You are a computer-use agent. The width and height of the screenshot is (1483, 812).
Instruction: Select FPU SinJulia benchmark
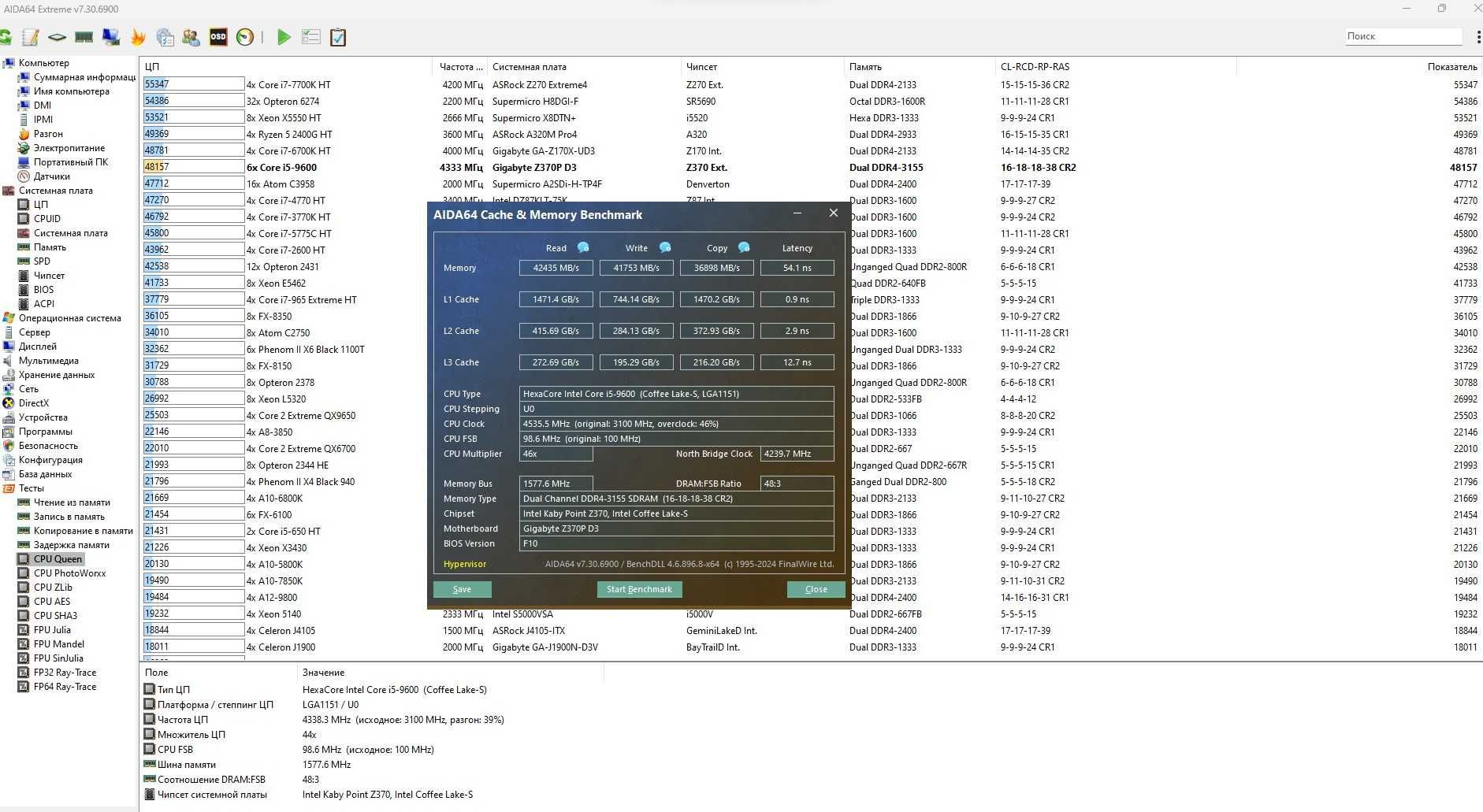point(58,658)
